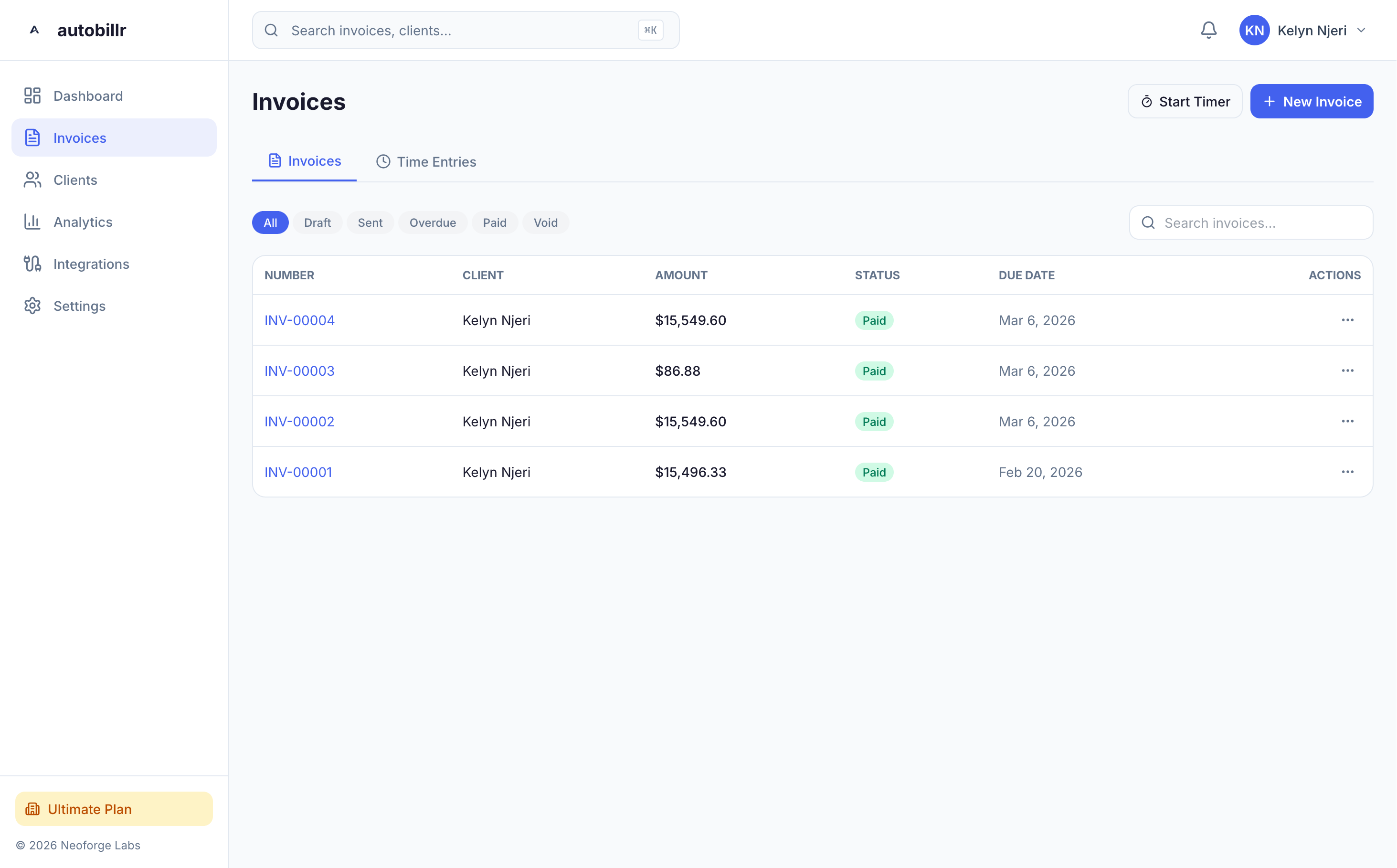The image size is (1397, 868).
Task: Switch to the Time Entries tab
Action: pyautogui.click(x=426, y=161)
